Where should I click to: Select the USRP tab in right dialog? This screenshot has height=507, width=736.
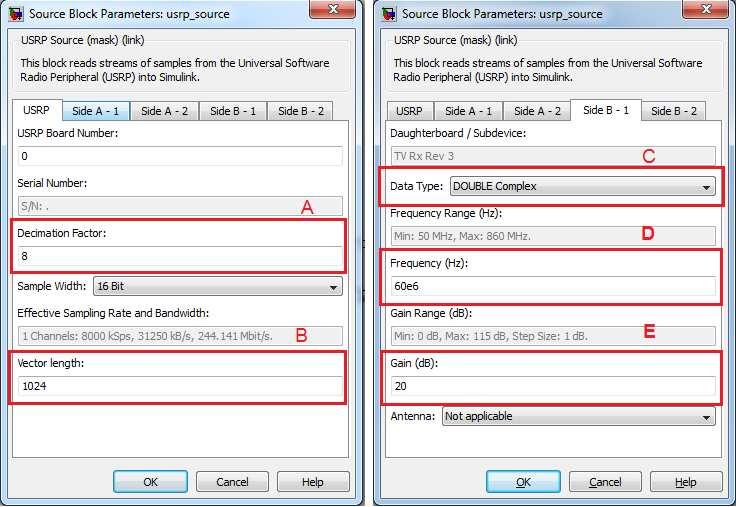[409, 111]
